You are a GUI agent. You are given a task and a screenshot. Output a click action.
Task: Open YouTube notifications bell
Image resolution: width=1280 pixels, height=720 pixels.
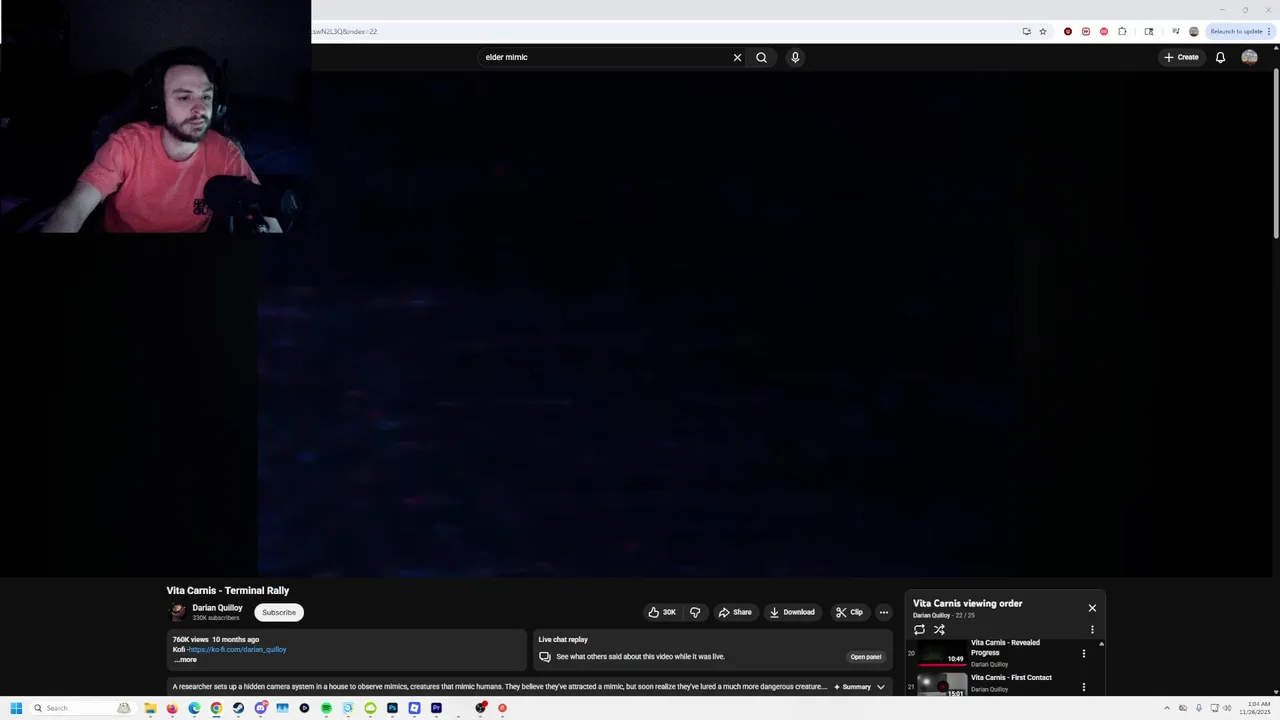click(1220, 57)
